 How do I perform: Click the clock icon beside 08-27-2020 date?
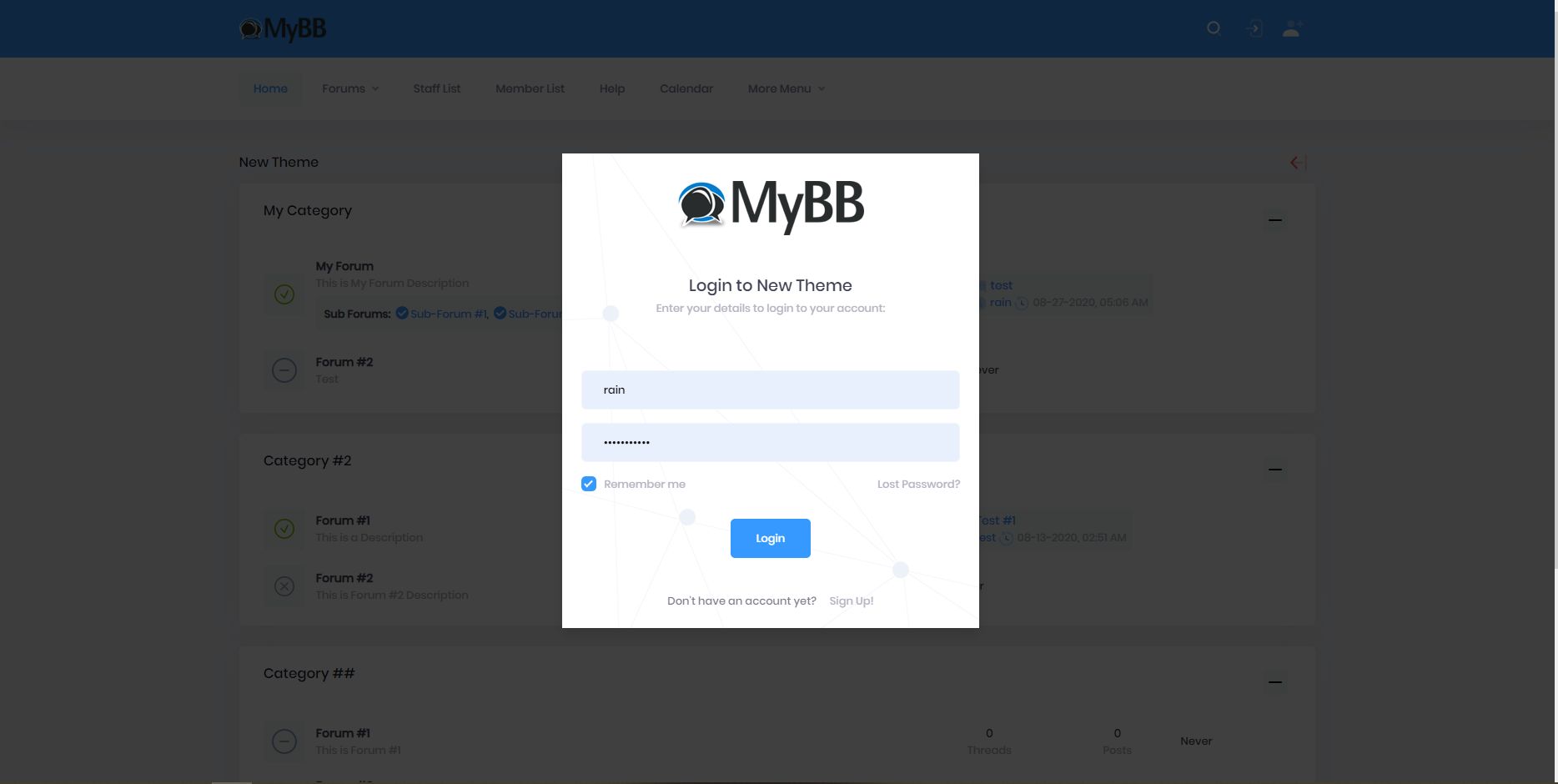(1022, 303)
